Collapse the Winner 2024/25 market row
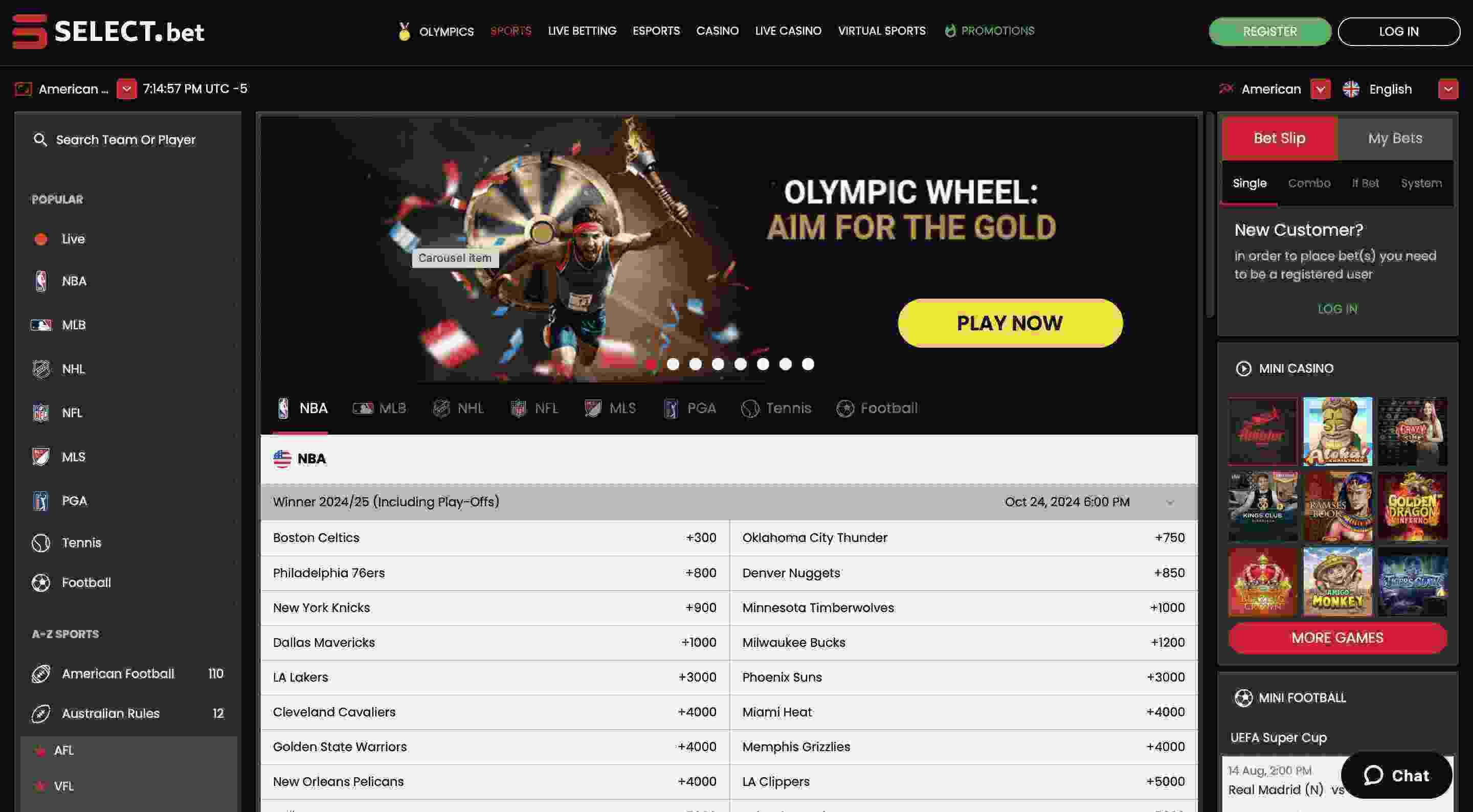1473x812 pixels. pyautogui.click(x=1170, y=502)
